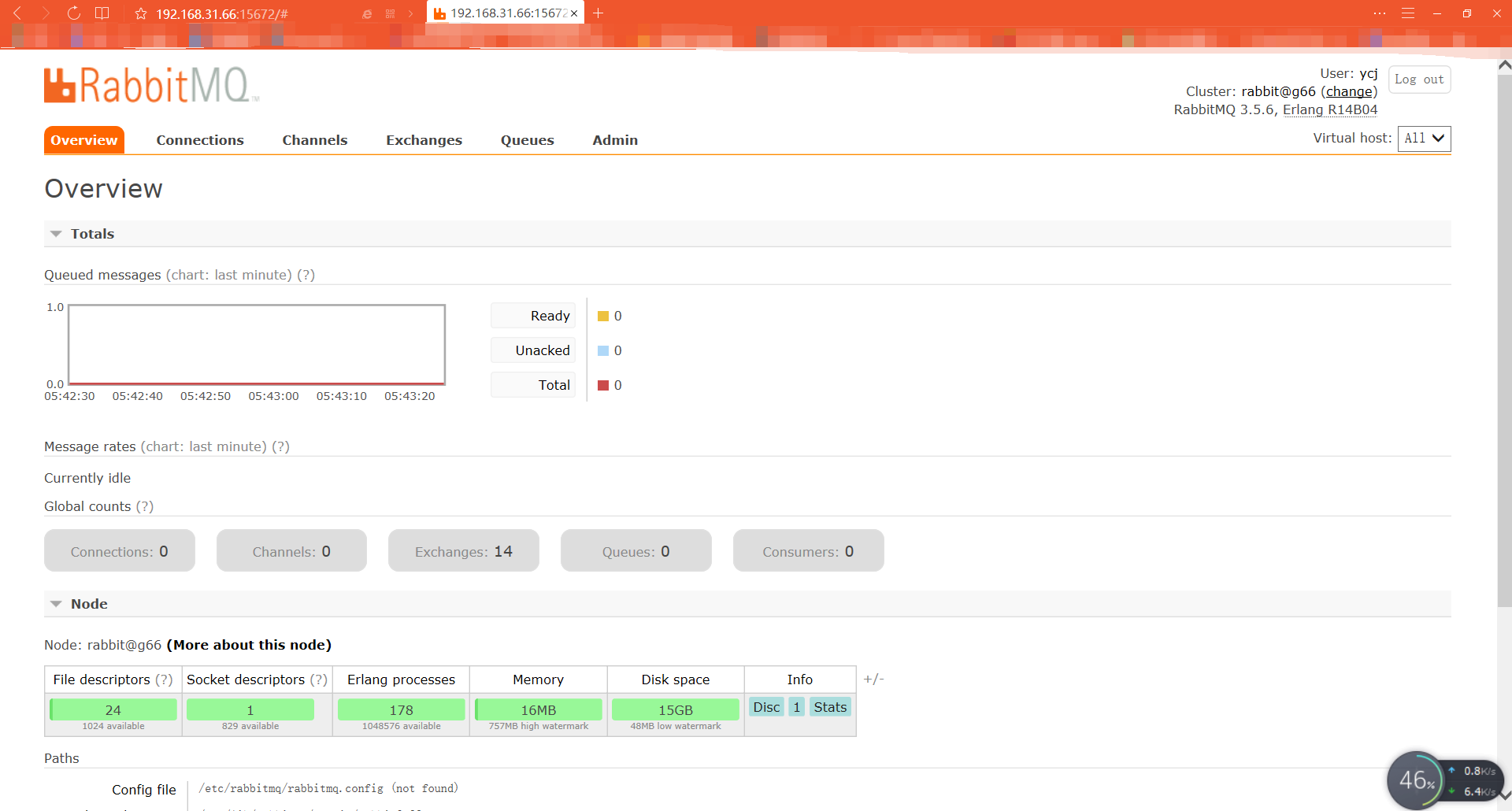Open help for Message rates

(280, 446)
